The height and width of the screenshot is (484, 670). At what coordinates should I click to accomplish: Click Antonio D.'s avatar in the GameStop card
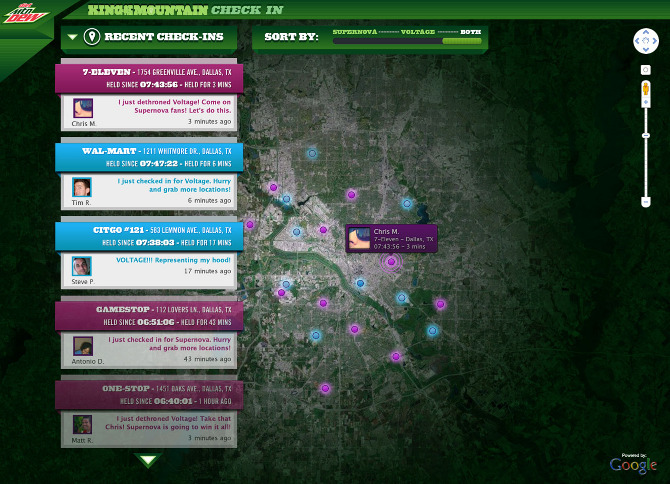pyautogui.click(x=83, y=346)
